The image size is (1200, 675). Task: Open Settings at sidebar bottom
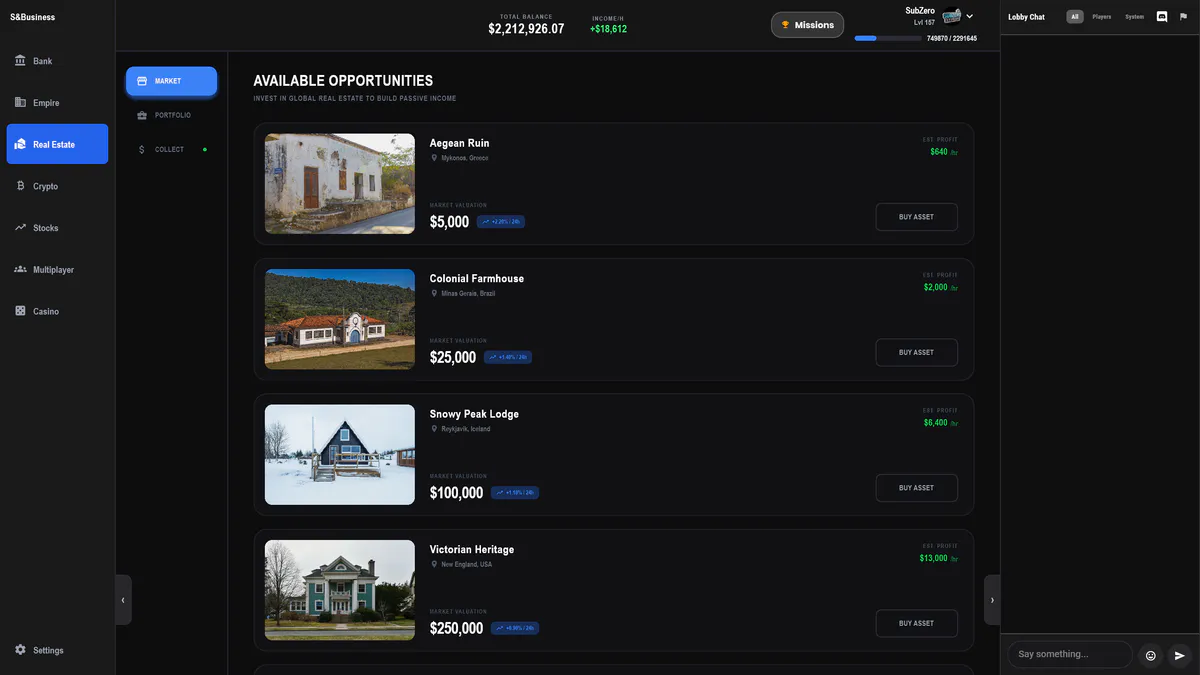point(57,650)
